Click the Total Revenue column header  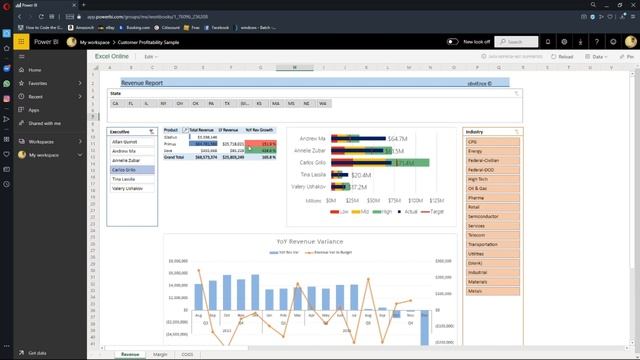coord(201,130)
